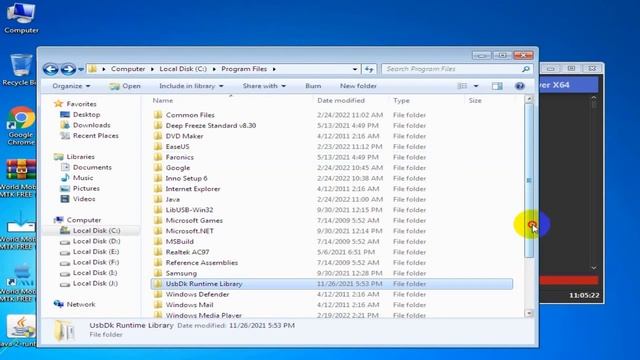Open the Explorer Help icon
This screenshot has width=640, height=360.
point(520,86)
